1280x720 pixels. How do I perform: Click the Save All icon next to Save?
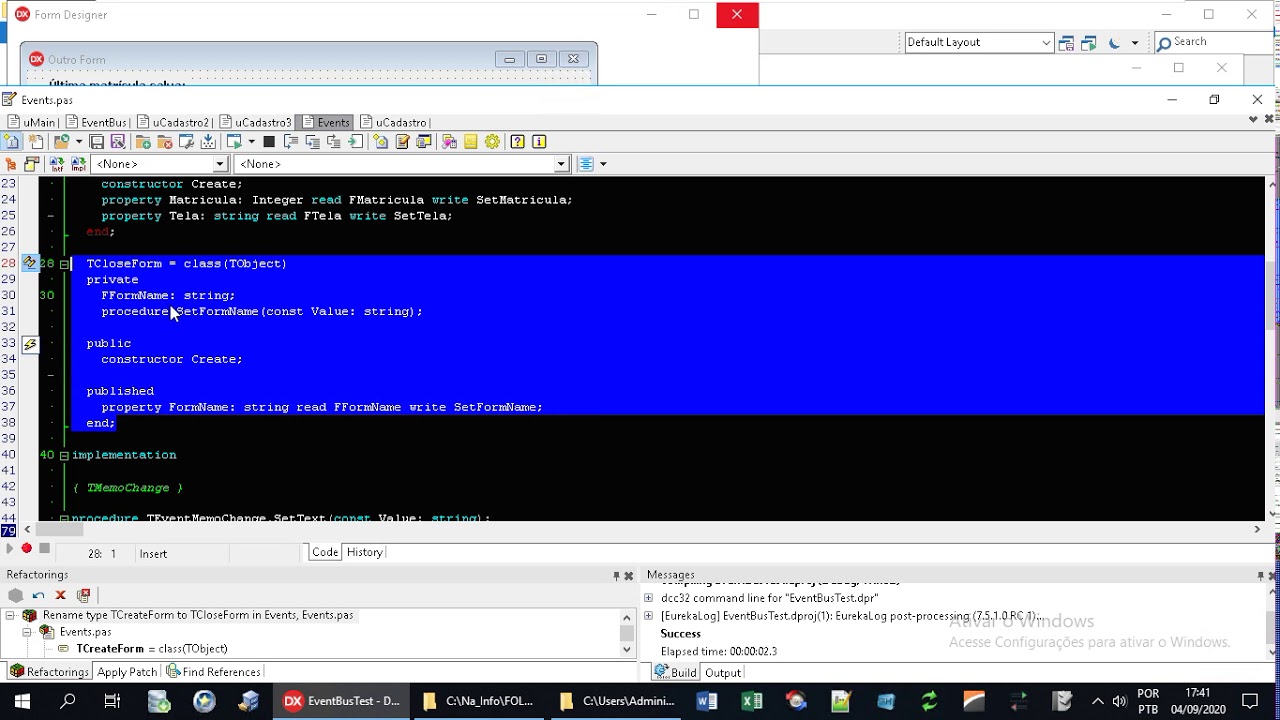pos(117,141)
